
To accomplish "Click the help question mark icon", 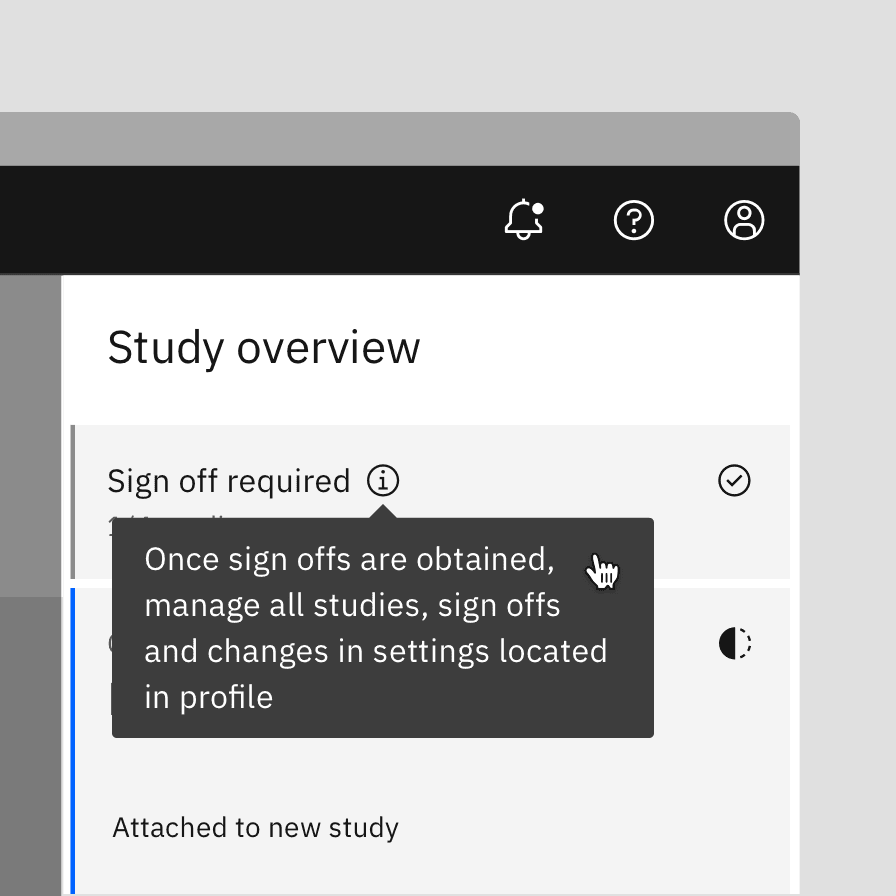I will (x=633, y=220).
